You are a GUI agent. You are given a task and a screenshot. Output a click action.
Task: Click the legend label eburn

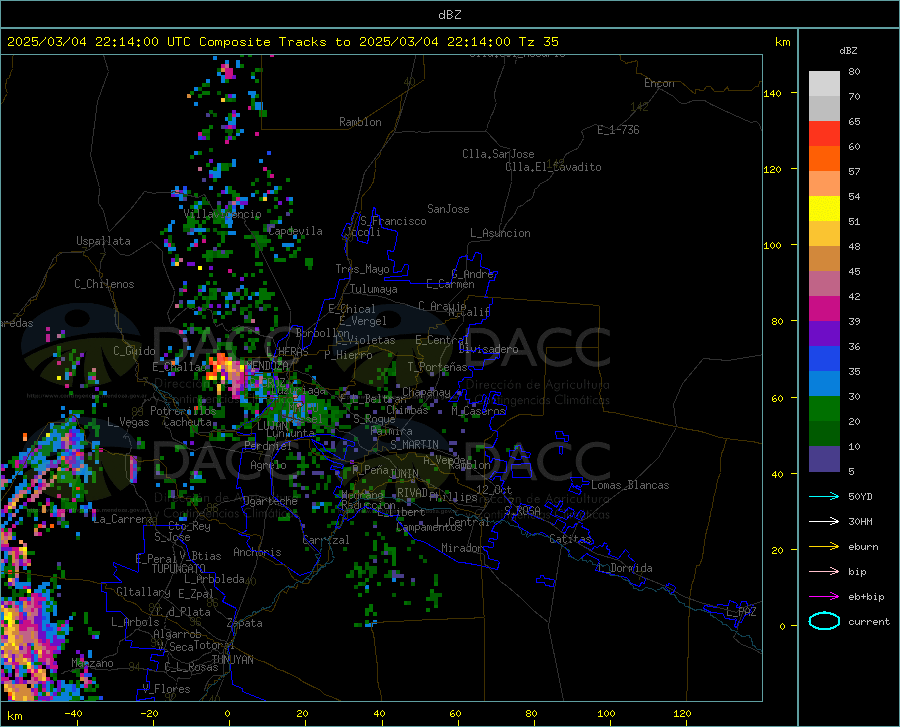click(x=863, y=547)
